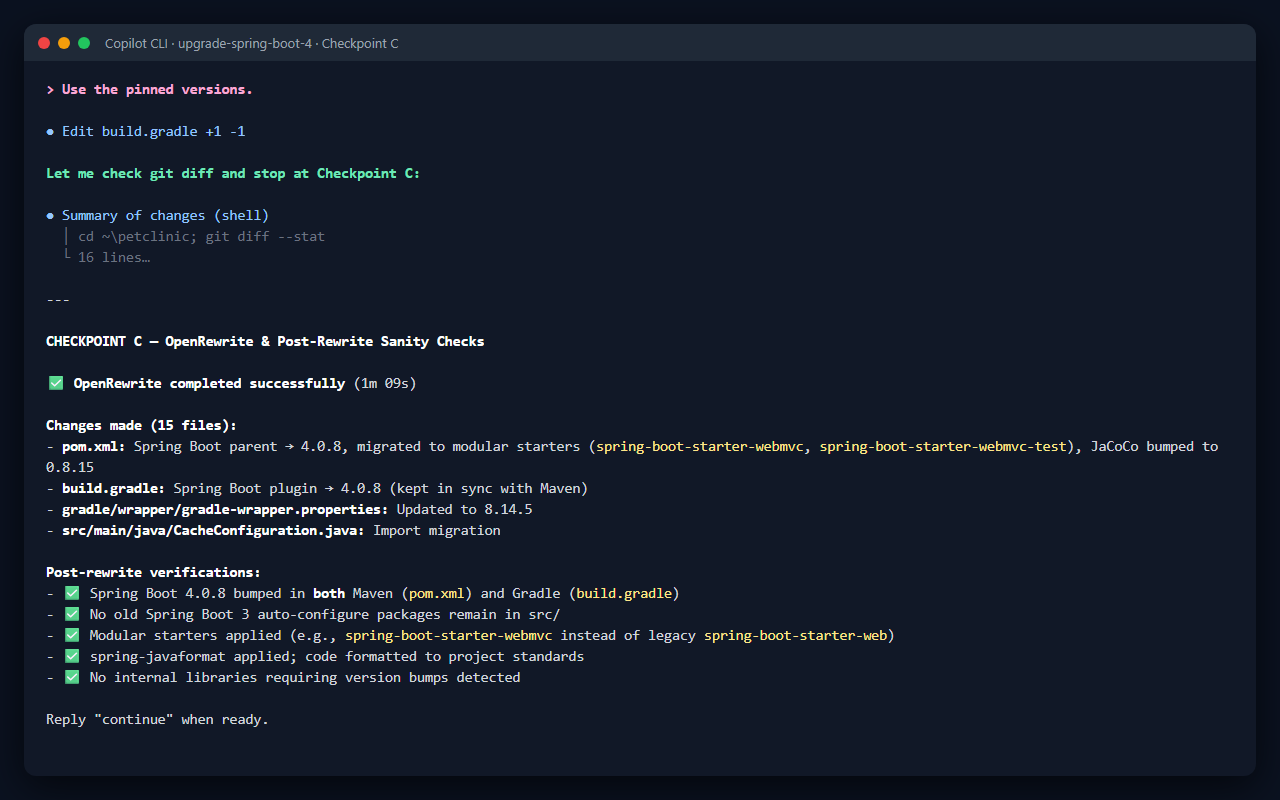Click the legacy "spring-boot-starter-web" starter name
This screenshot has width=1280, height=800.
(x=795, y=636)
